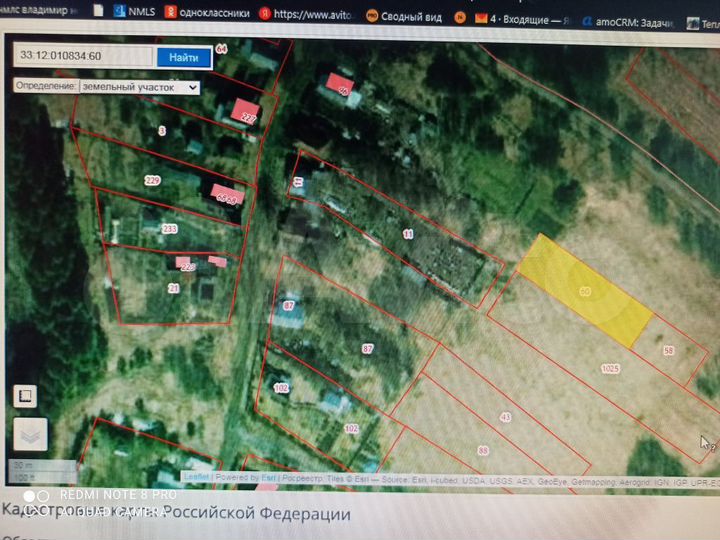Select the highlighted yellow parcel 60
Viewport: 720px width, 540px height.
pos(585,289)
